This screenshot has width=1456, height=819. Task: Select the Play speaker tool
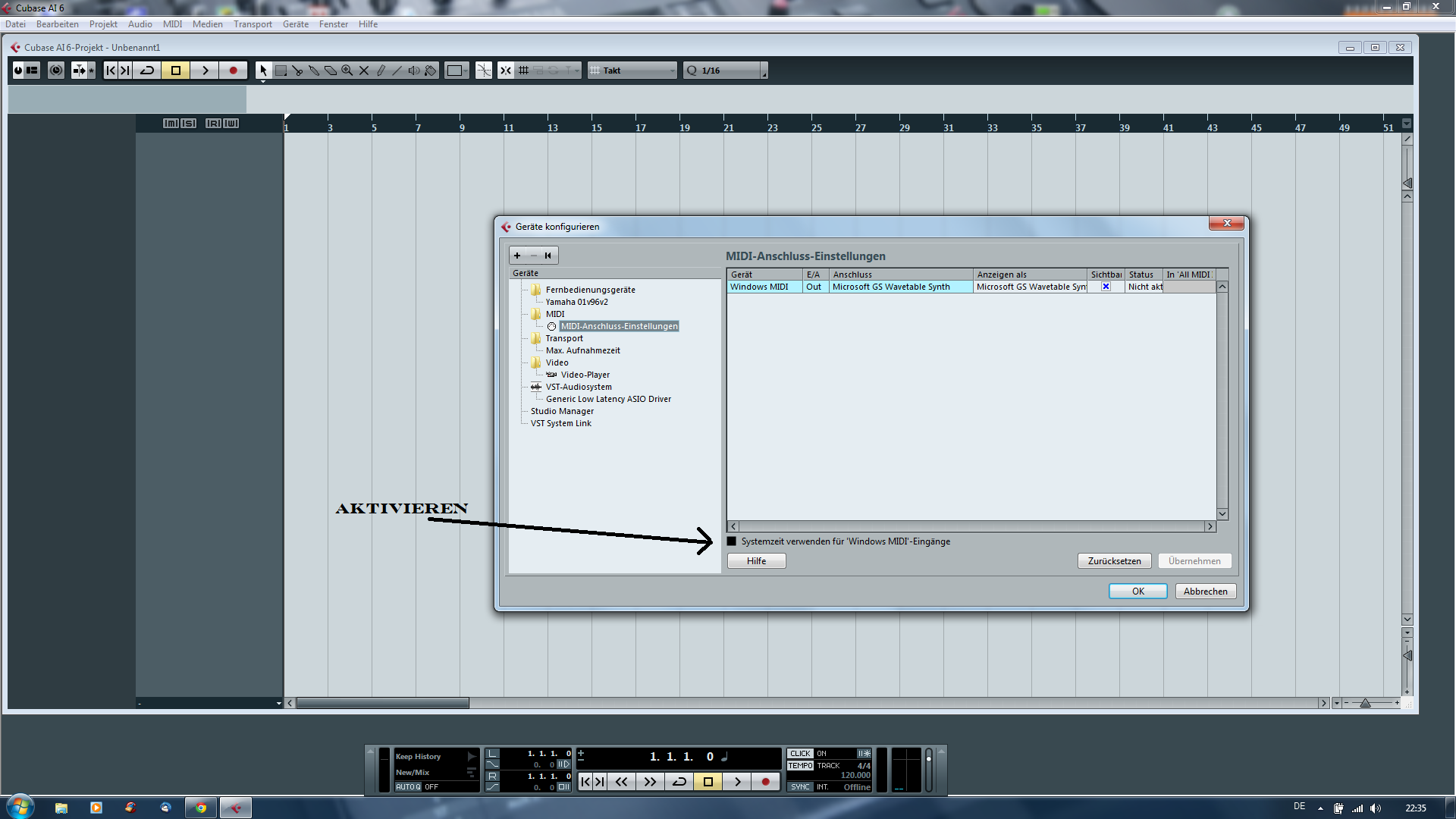point(414,71)
